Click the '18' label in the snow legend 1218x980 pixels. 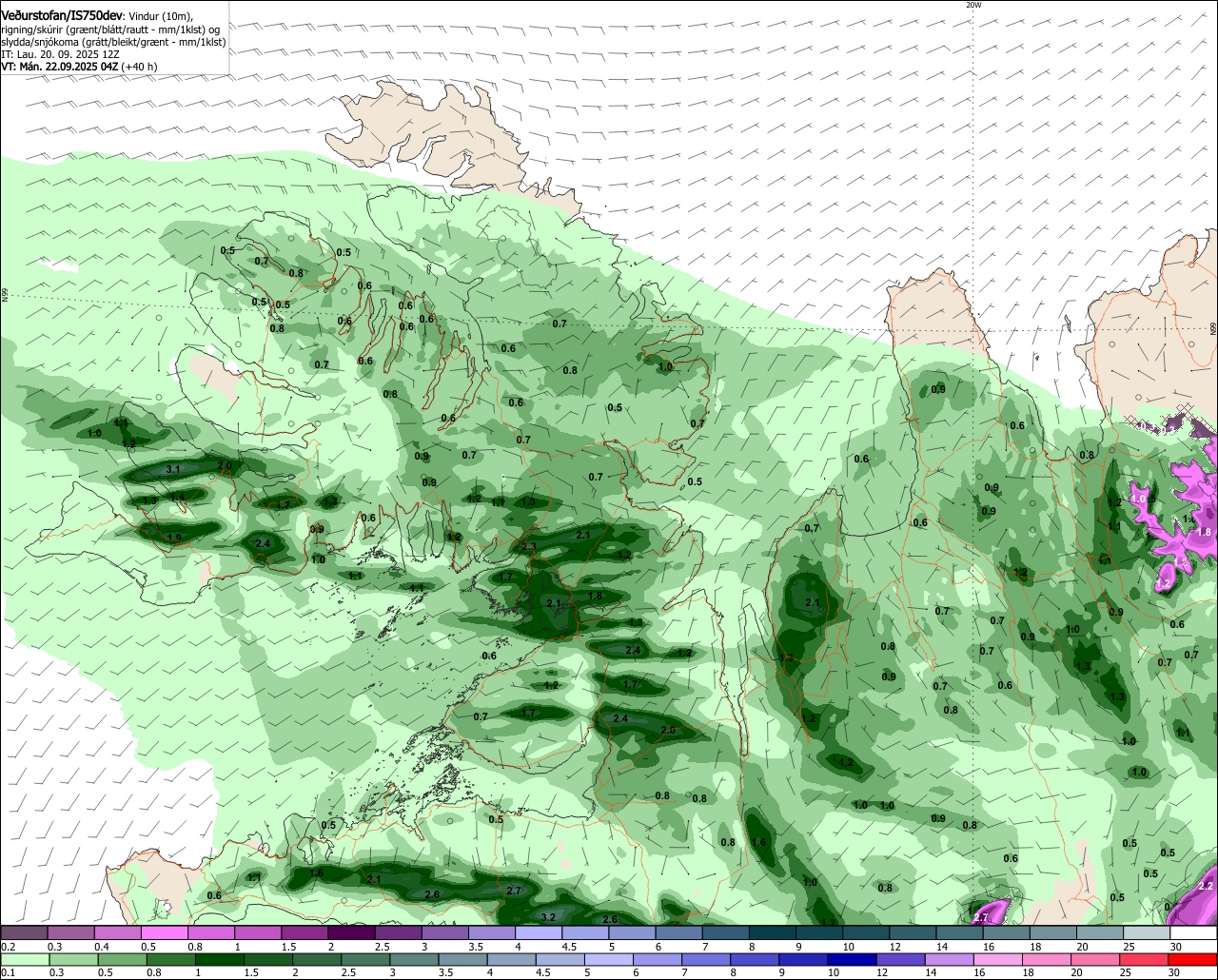(x=1034, y=947)
